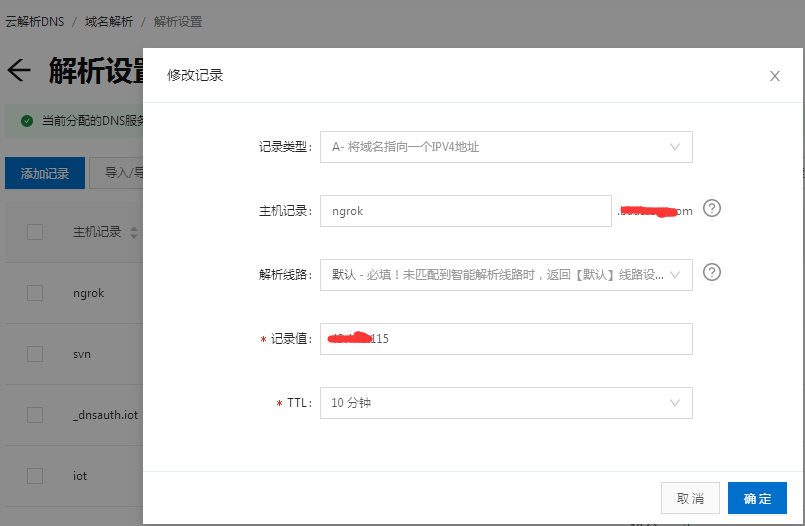This screenshot has width=805, height=526.
Task: Tick the checkbox for the _dnsauth.iot record
Action: tap(35, 414)
